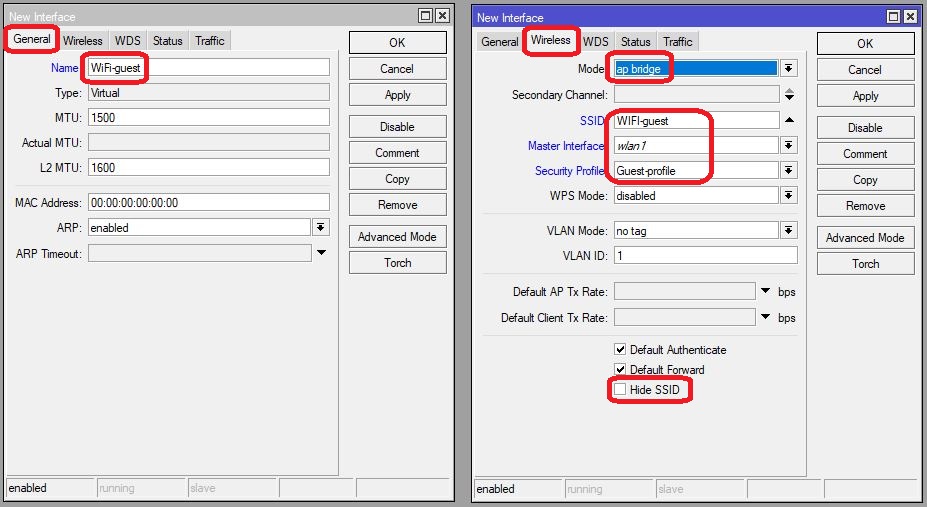Expand the Master Interface dropdown list
Screen dimensions: 927x507
[789, 146]
